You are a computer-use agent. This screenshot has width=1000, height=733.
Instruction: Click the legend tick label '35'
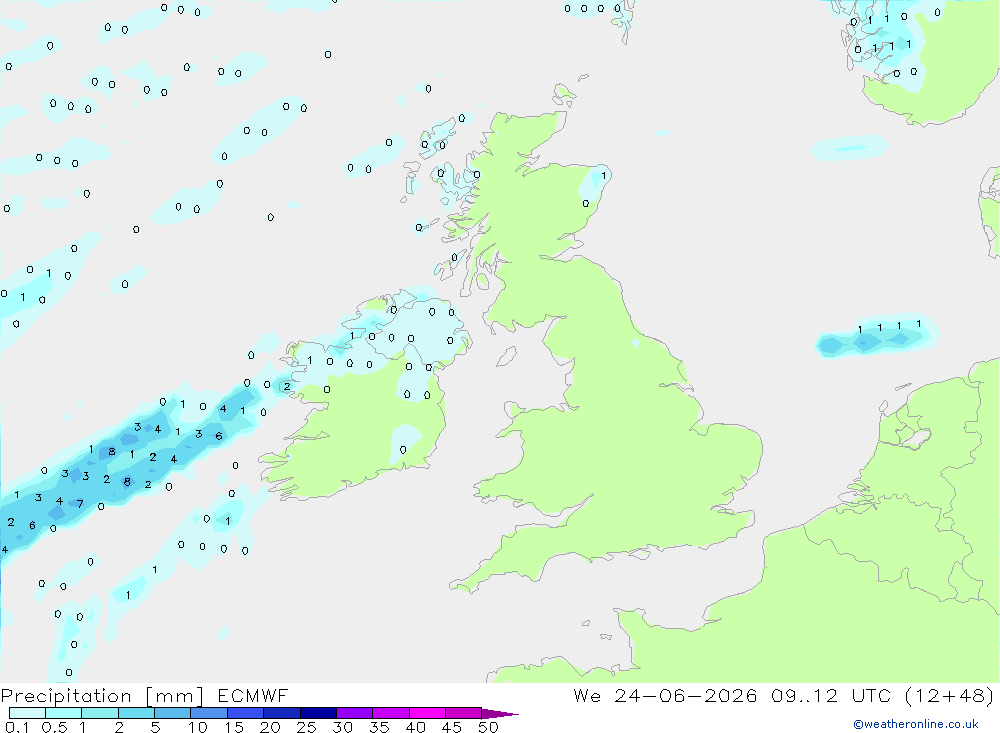pos(379,727)
